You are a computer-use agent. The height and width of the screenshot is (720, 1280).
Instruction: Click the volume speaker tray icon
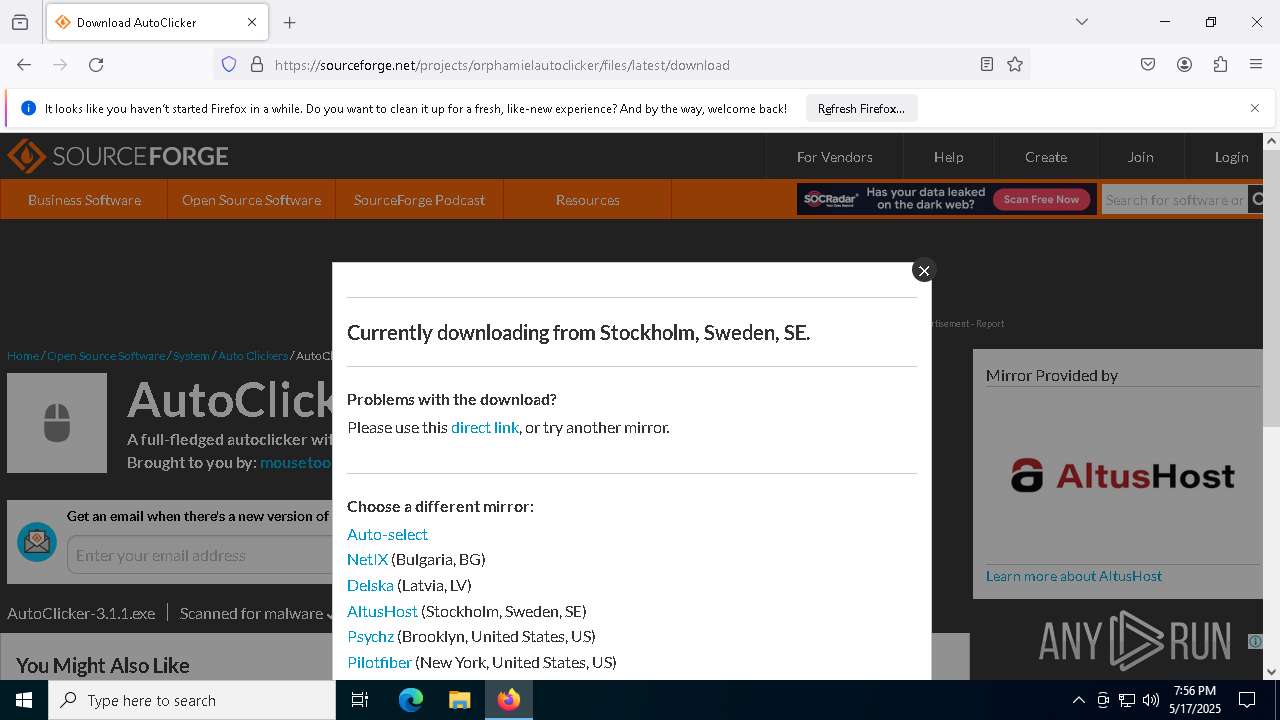pyautogui.click(x=1151, y=700)
